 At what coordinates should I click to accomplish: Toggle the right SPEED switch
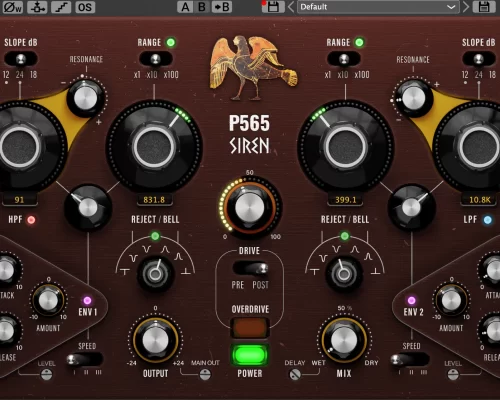pos(411,360)
